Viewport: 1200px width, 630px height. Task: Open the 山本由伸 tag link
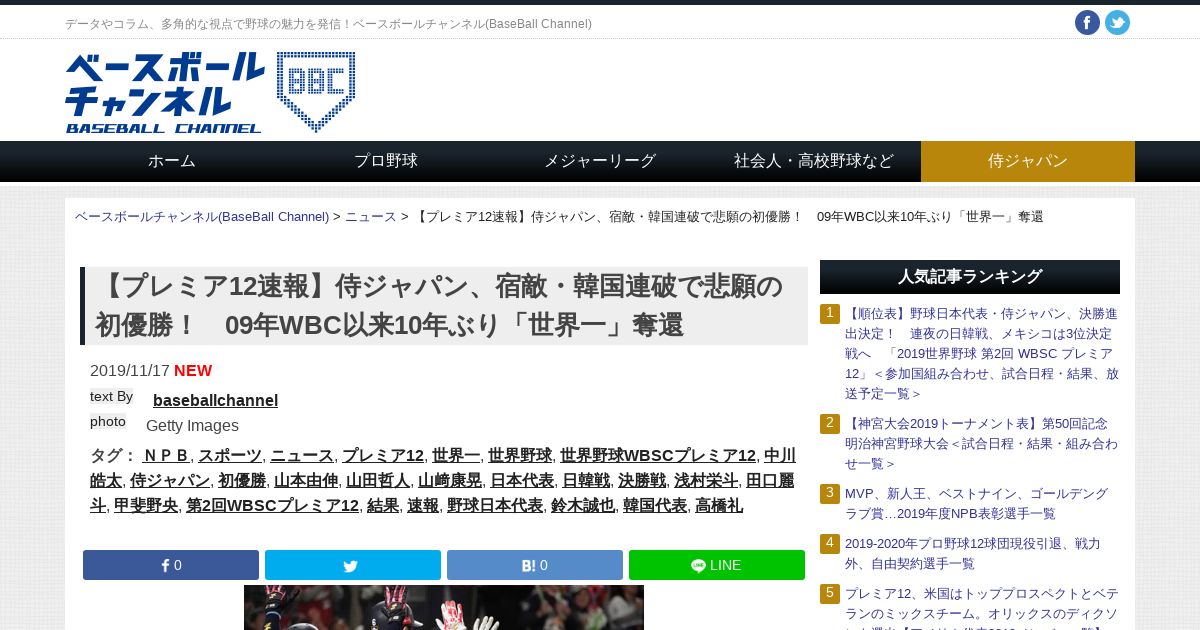pyautogui.click(x=306, y=480)
